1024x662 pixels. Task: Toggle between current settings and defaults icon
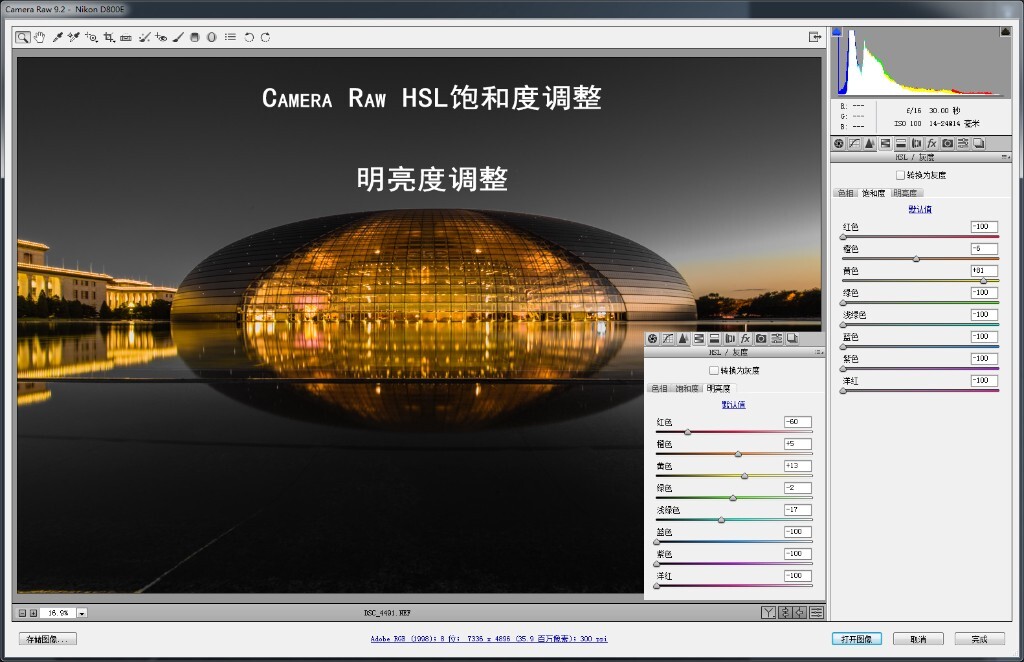coord(816,612)
